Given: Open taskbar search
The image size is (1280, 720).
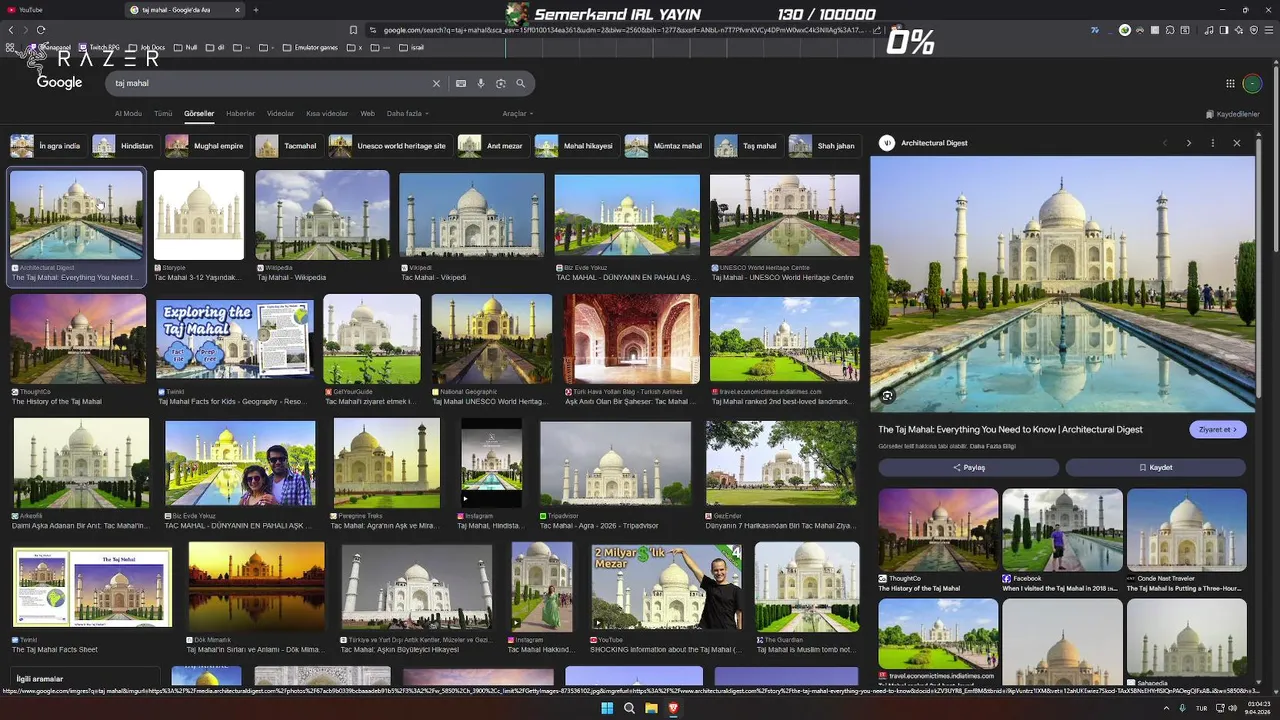Looking at the screenshot, I should coord(629,708).
